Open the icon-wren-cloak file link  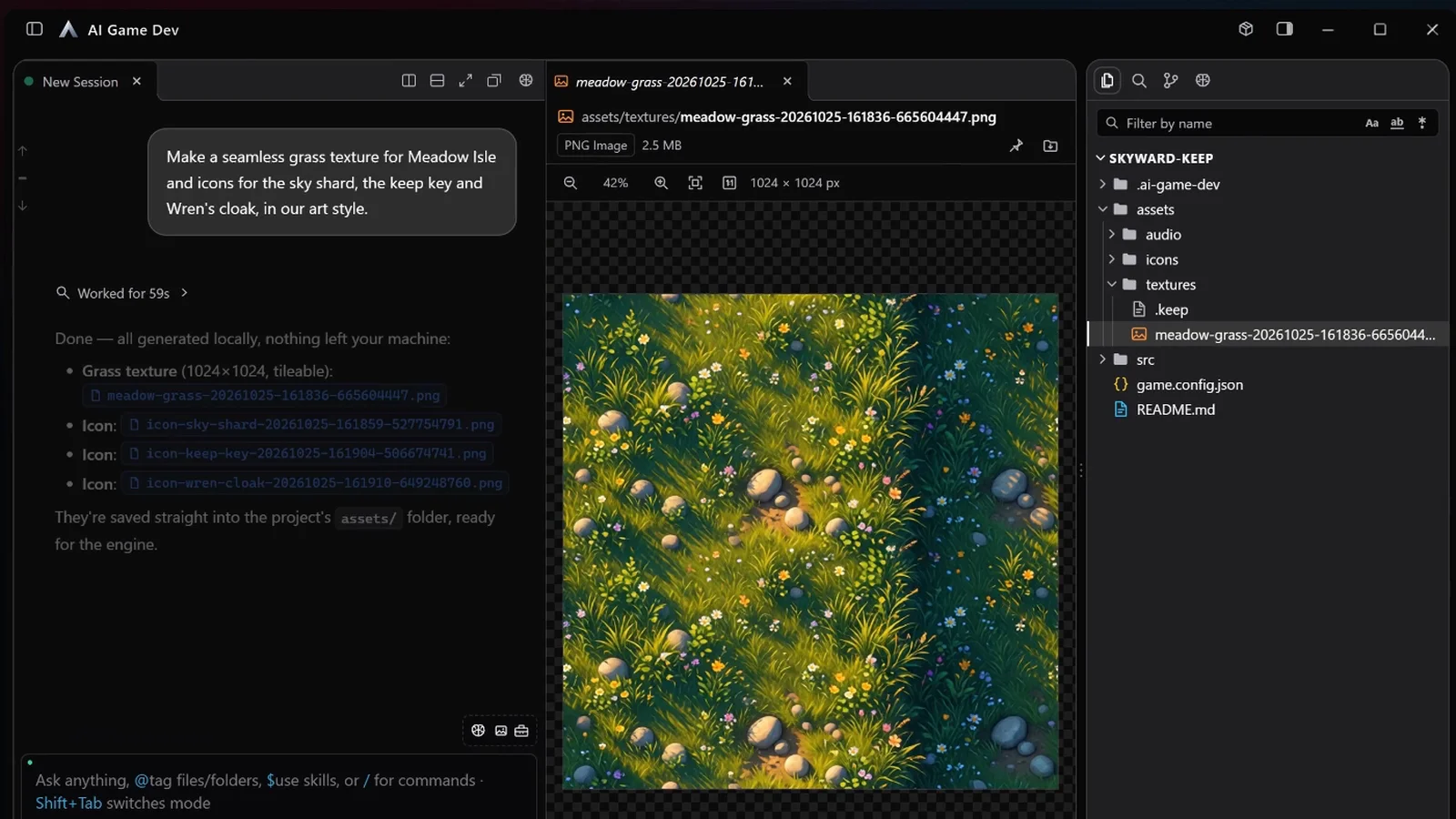click(x=316, y=483)
